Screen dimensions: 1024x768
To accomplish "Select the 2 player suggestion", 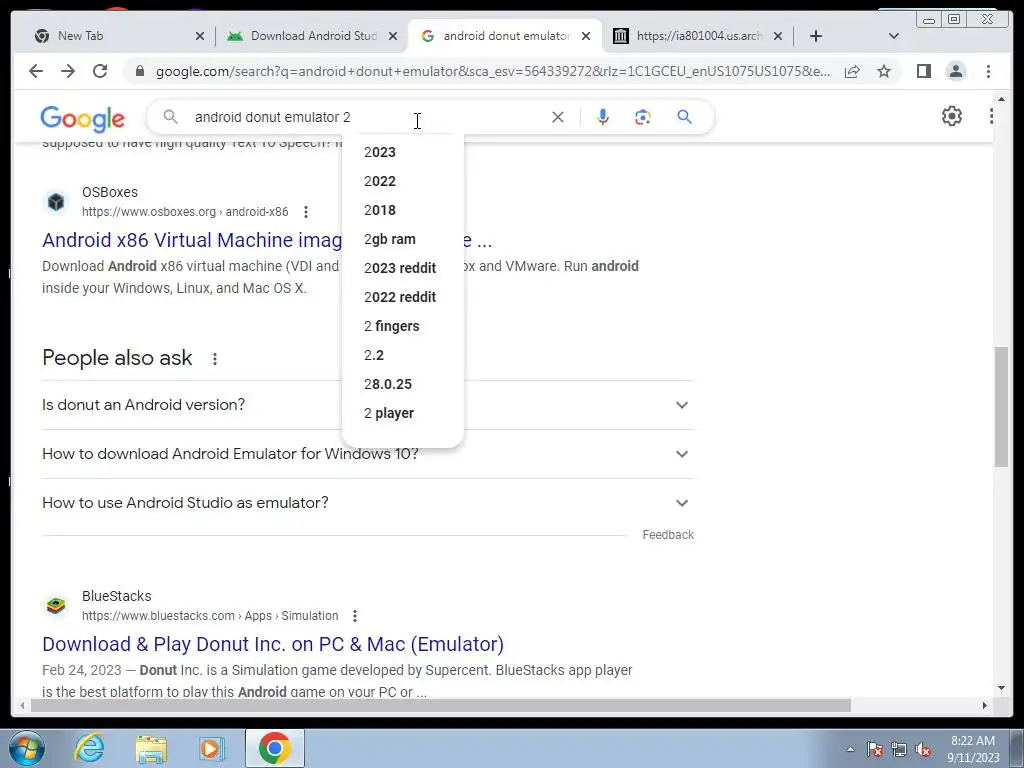I will tap(403, 413).
